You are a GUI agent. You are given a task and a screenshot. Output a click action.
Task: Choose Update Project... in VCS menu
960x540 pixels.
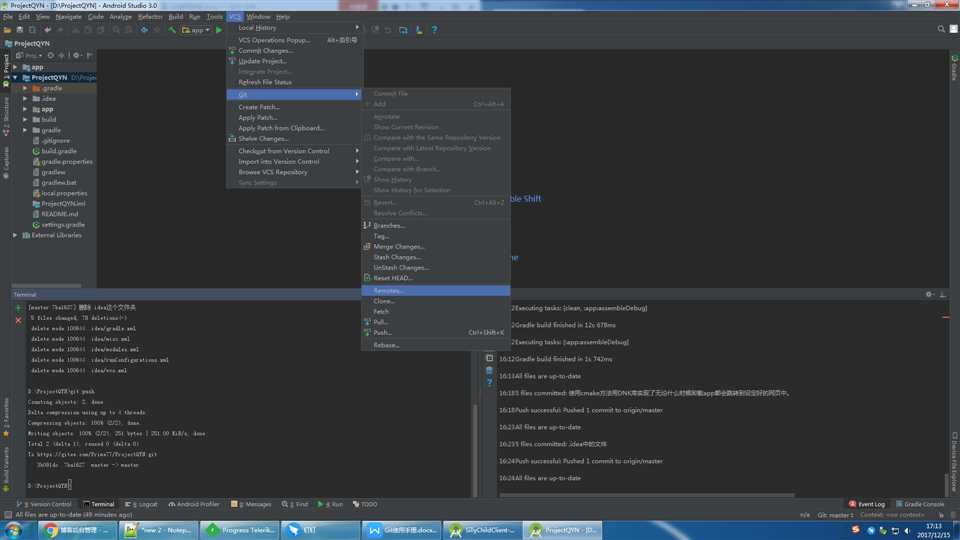click(294, 61)
